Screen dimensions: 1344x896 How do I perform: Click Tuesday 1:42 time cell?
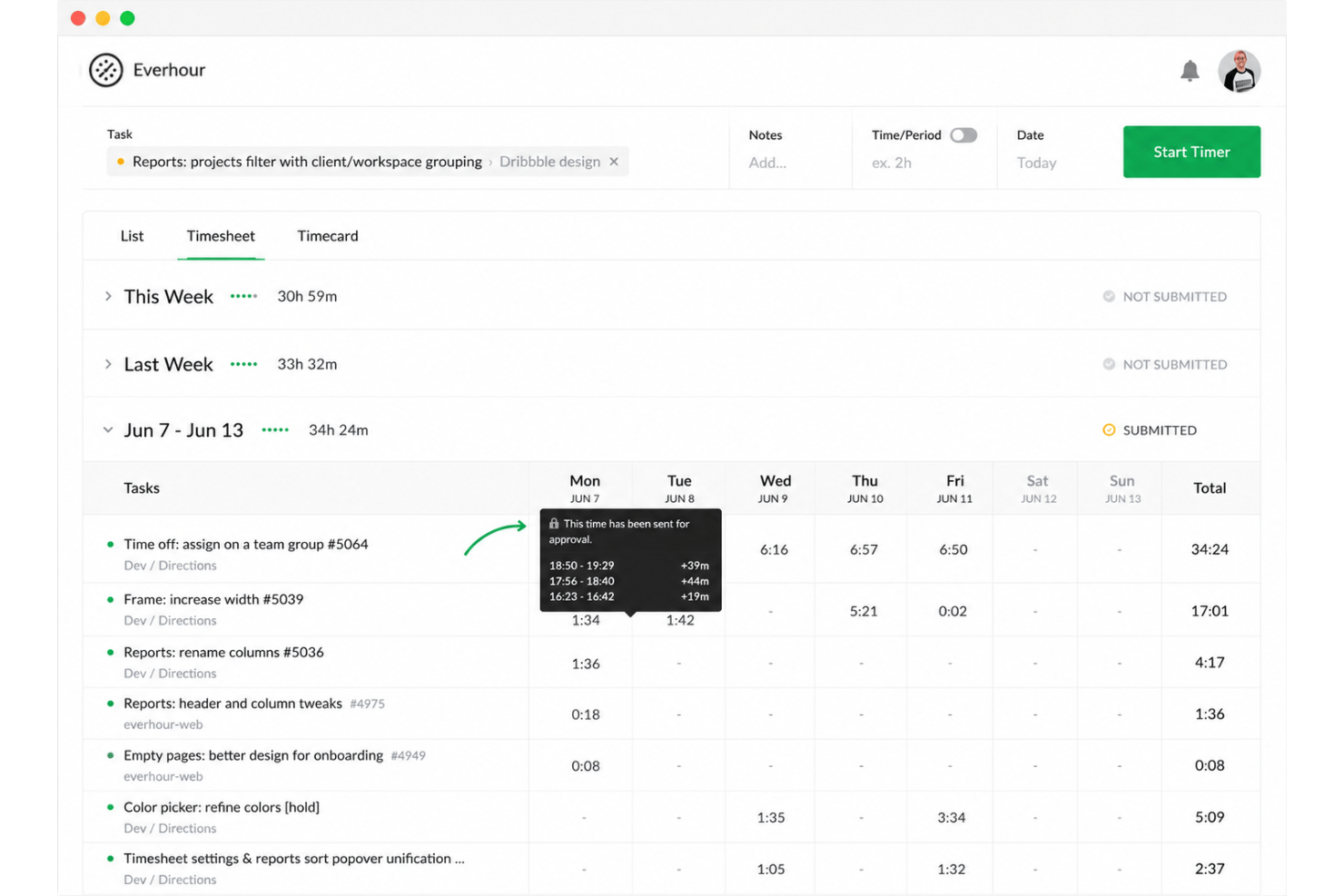(x=680, y=621)
